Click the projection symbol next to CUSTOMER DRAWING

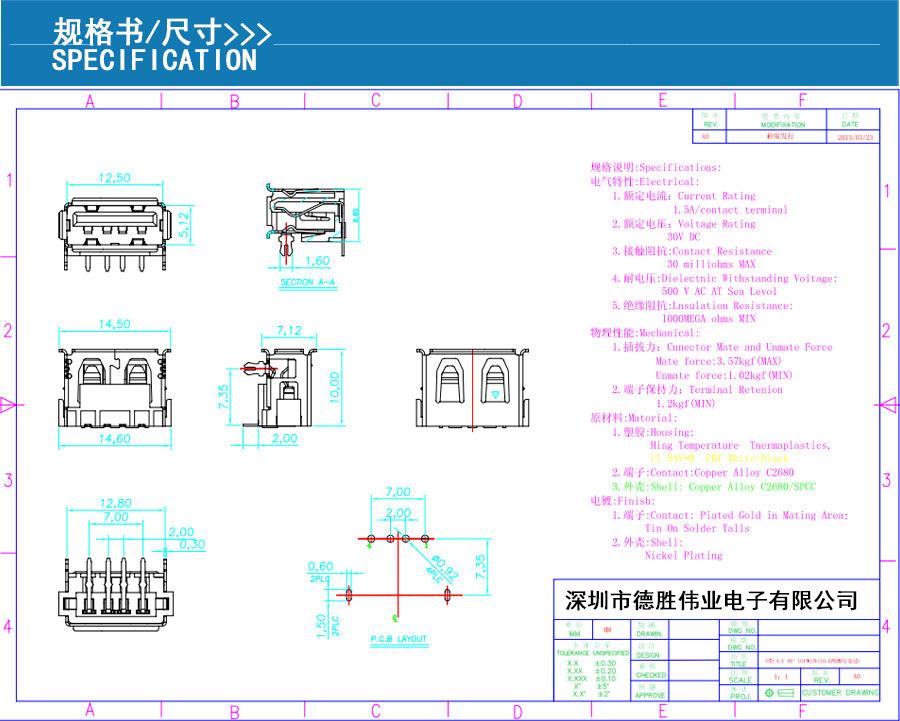click(x=779, y=692)
